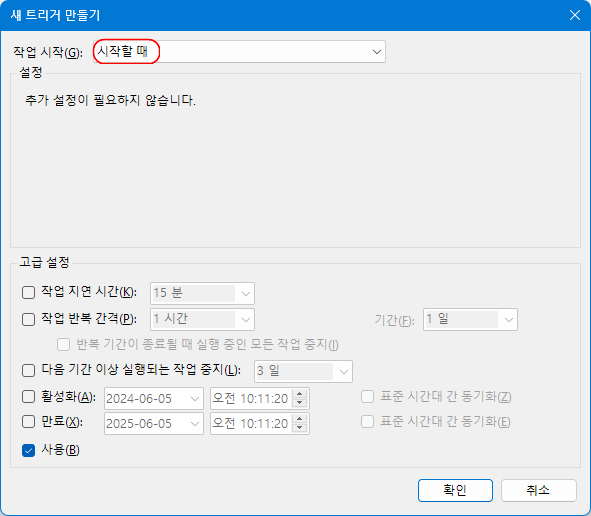
Task: Open the 작업 시작 trigger type dropdown
Action: (239, 52)
